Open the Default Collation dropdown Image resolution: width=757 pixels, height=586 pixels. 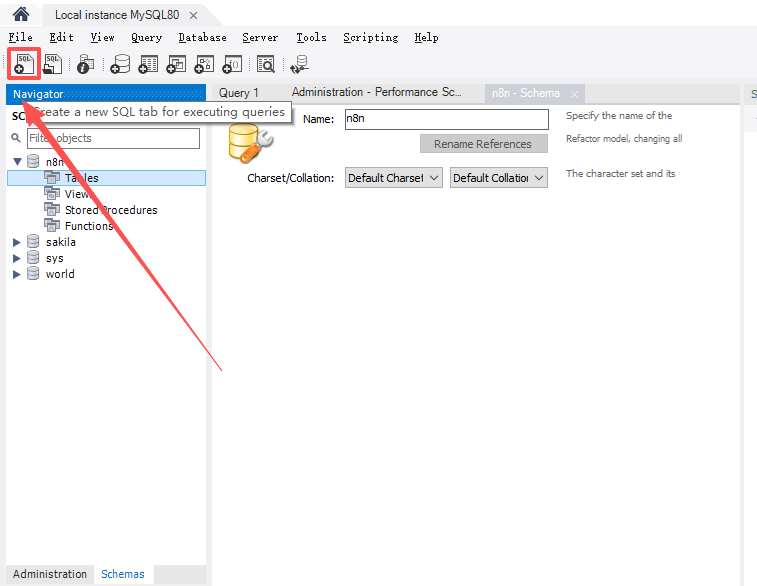coord(499,178)
